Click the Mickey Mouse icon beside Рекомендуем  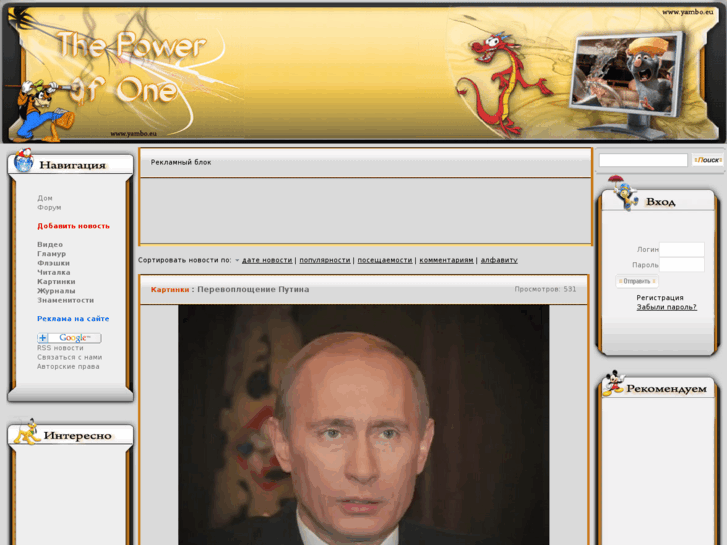tap(613, 383)
